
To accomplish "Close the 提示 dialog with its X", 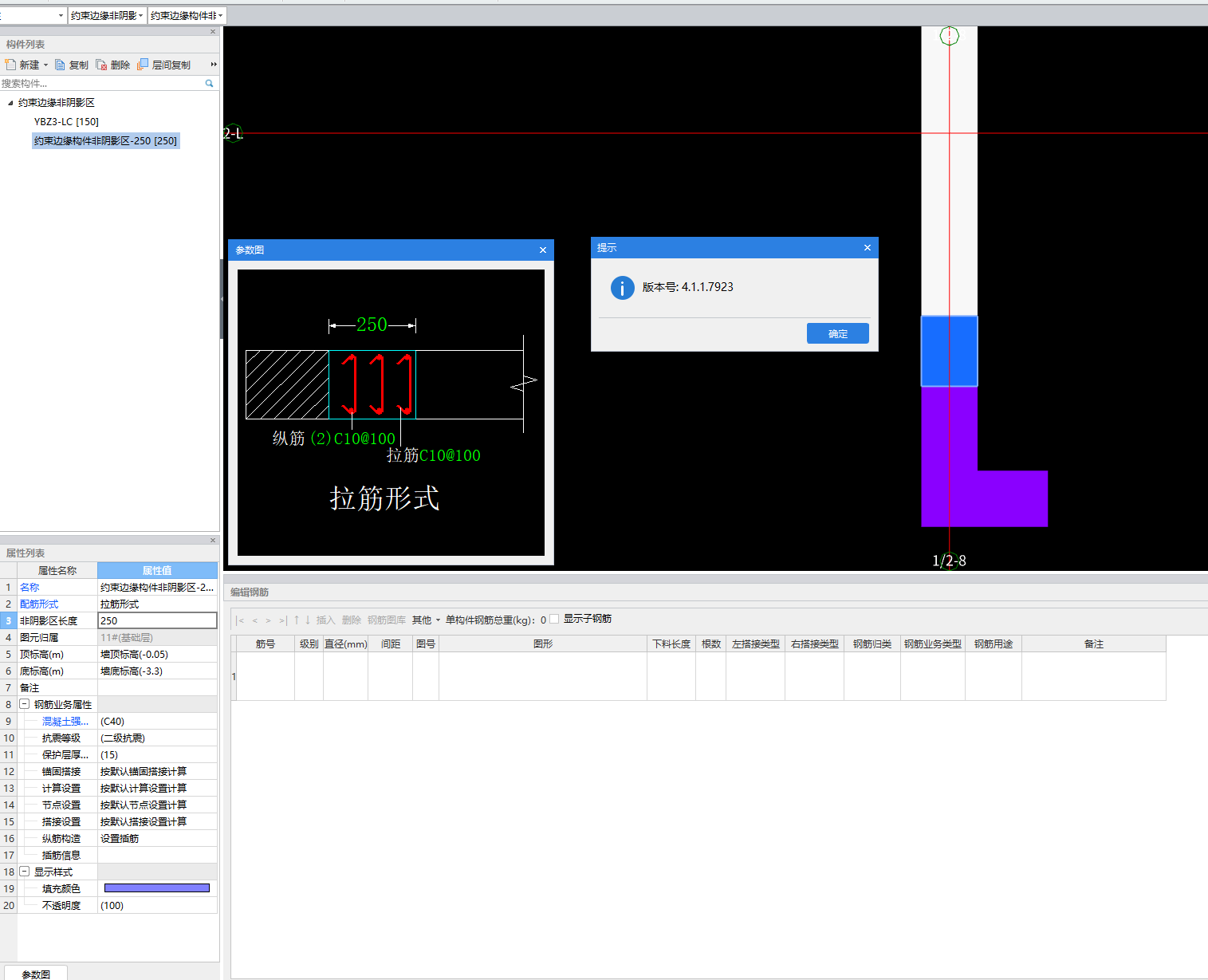I will (x=868, y=248).
